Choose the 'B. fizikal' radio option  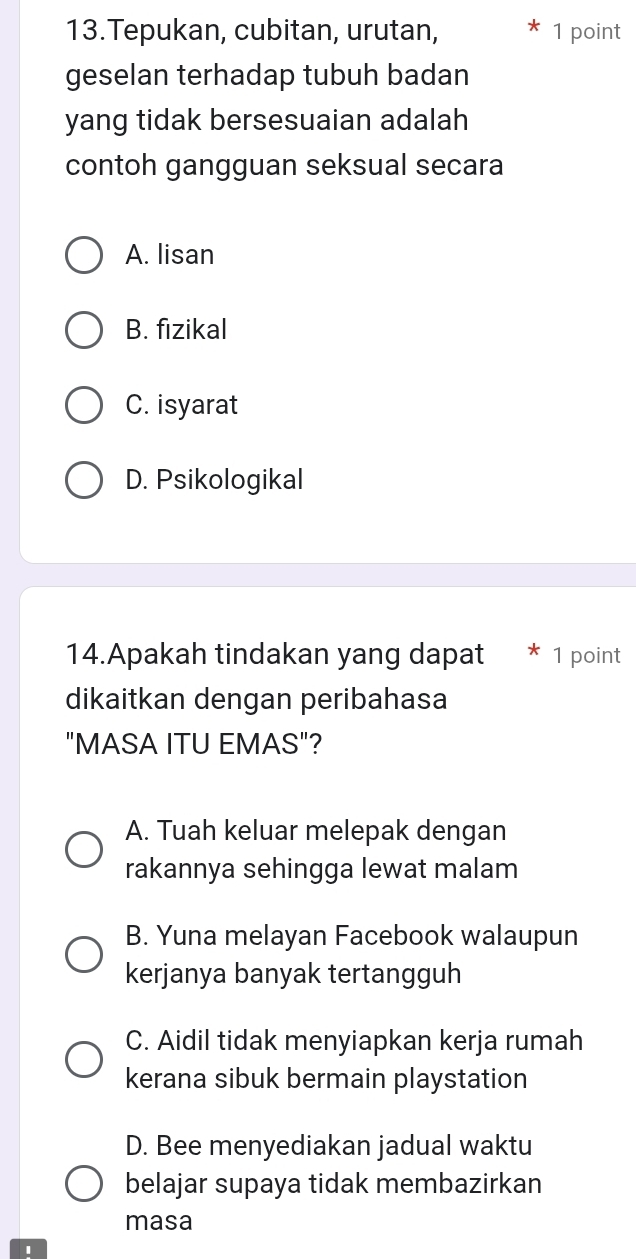84,330
